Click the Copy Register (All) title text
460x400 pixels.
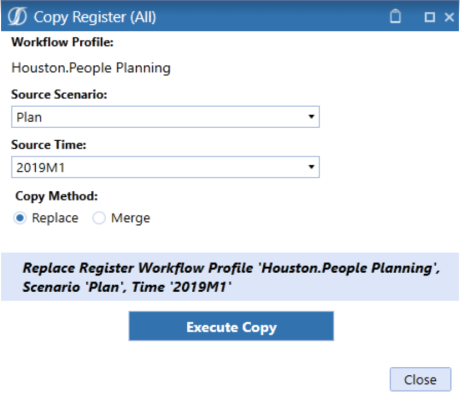point(95,17)
